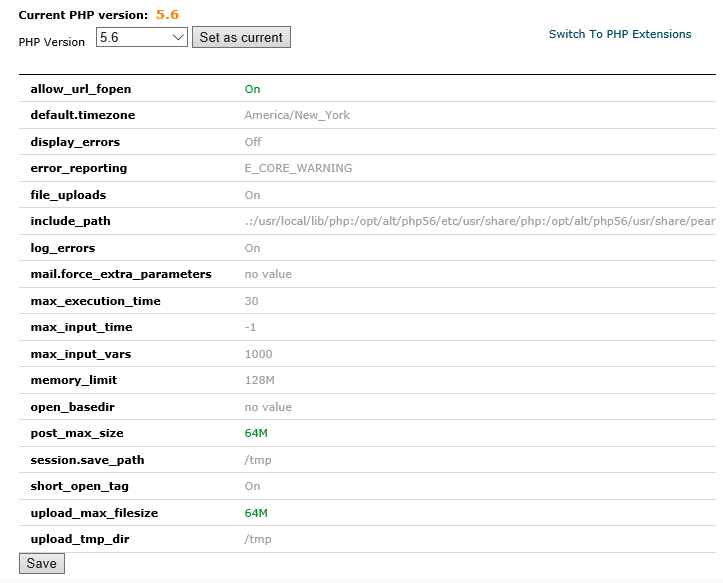723x583 pixels.
Task: Change the memory_limit 128M value
Action: (x=260, y=380)
